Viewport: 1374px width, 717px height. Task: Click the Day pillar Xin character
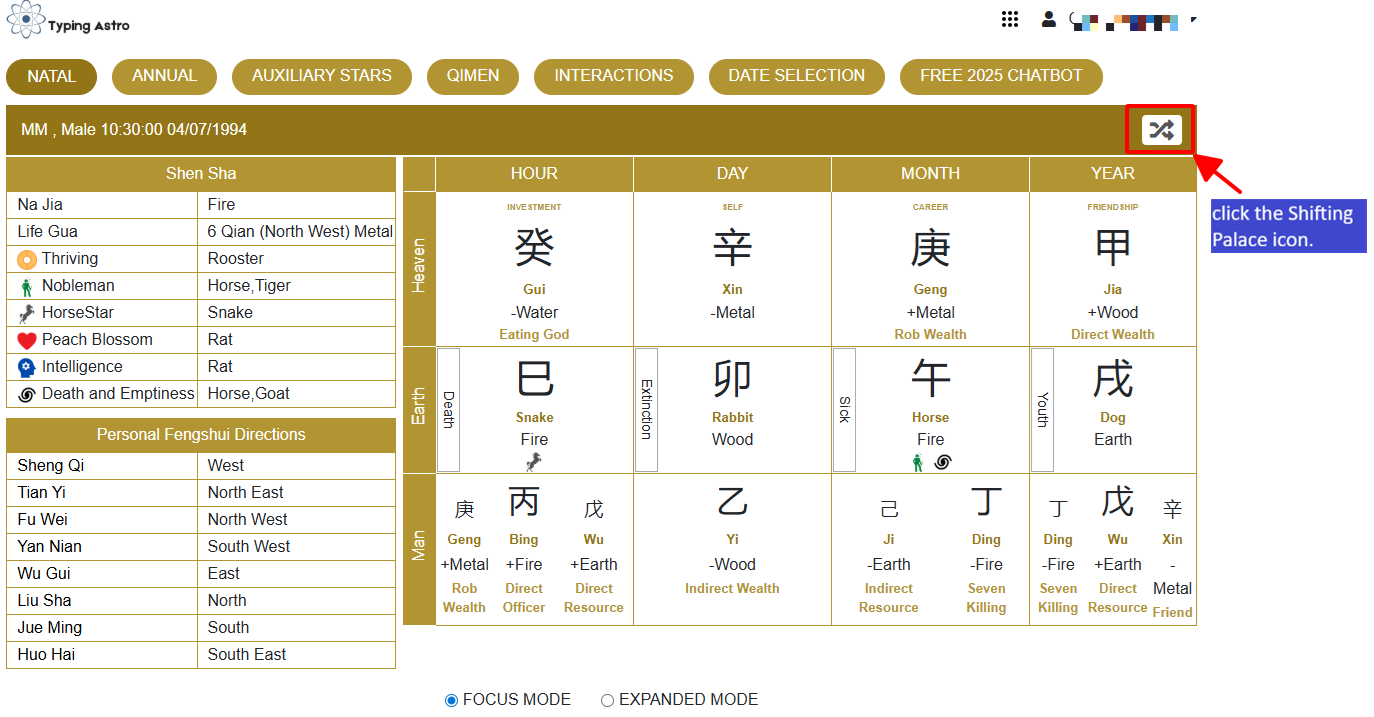pyautogui.click(x=732, y=248)
